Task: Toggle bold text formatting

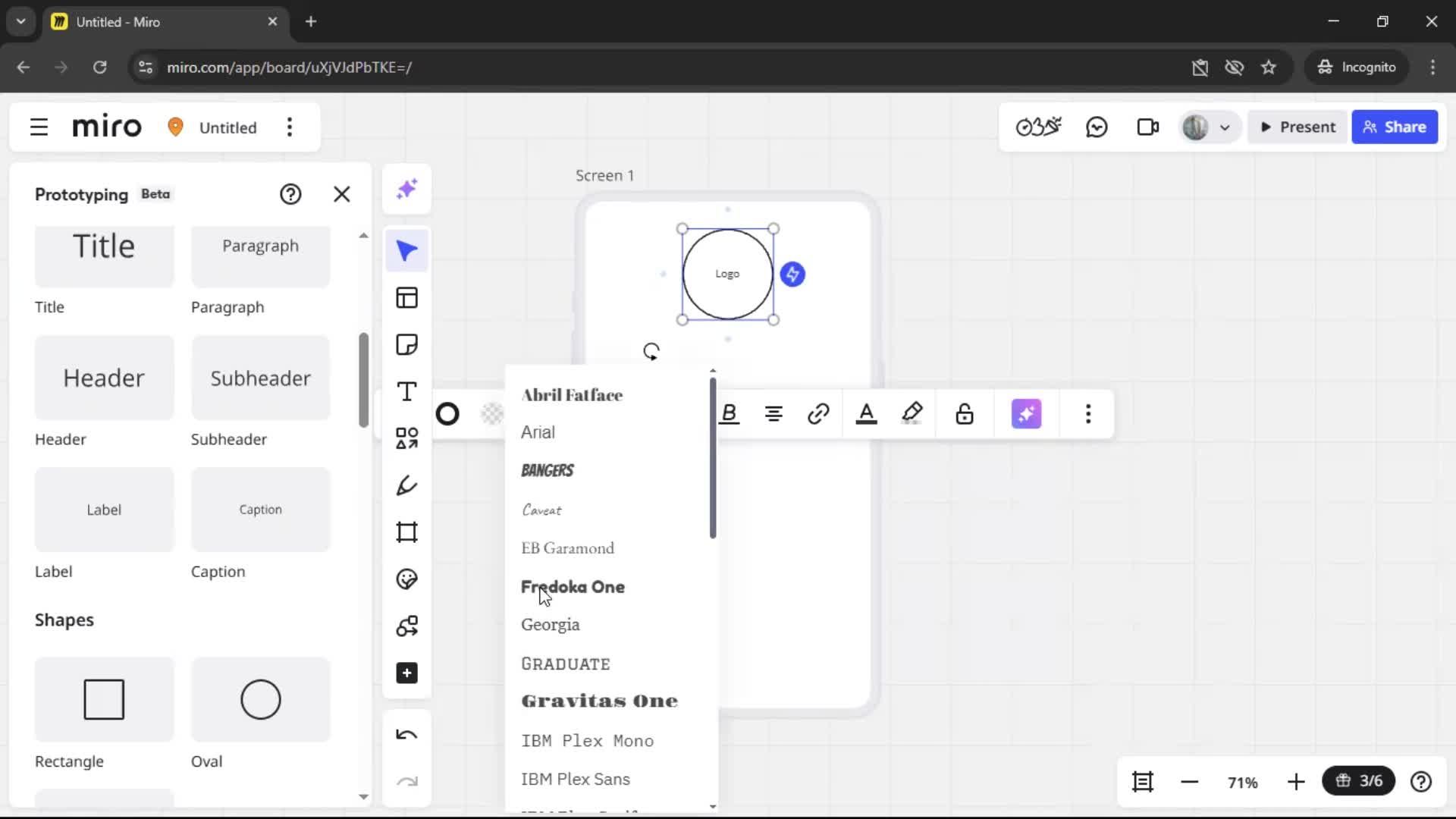Action: pos(730,414)
